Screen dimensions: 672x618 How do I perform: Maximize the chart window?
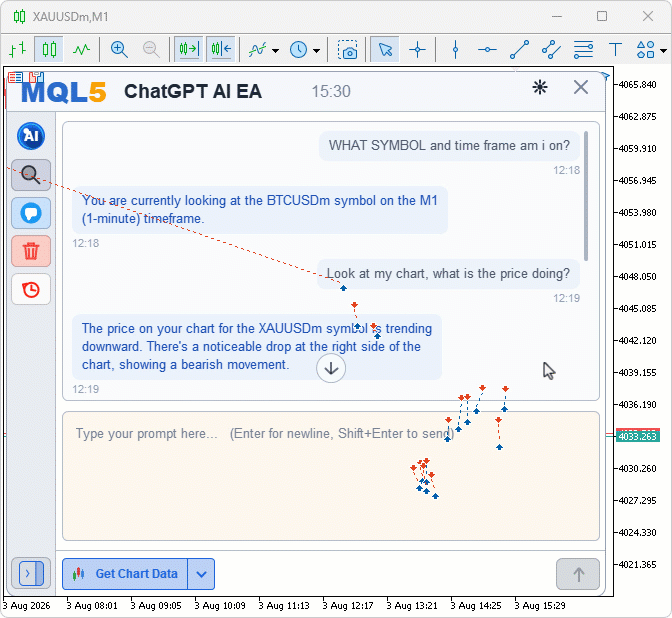point(602,16)
